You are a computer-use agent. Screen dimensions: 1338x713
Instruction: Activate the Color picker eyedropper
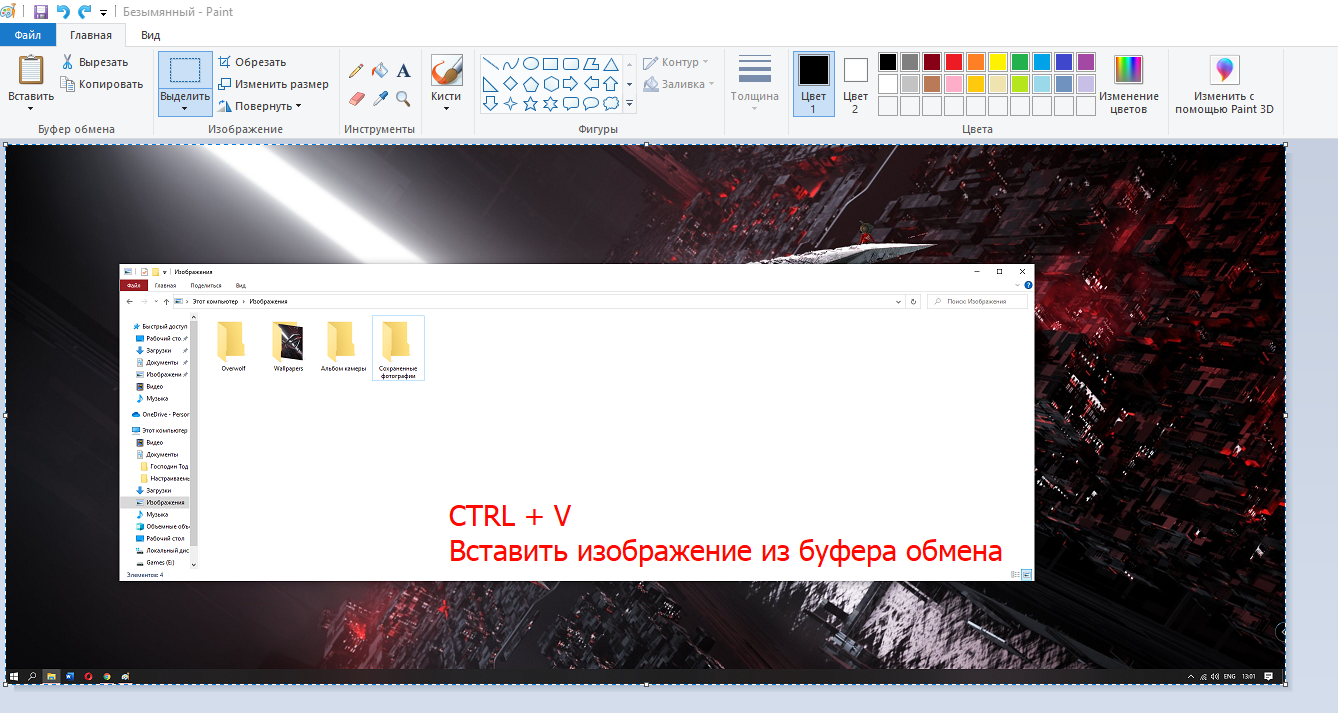380,98
